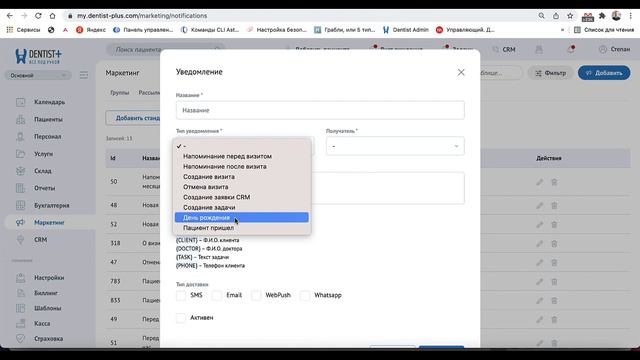Open 'Список для чтения' reading list

coord(604,30)
